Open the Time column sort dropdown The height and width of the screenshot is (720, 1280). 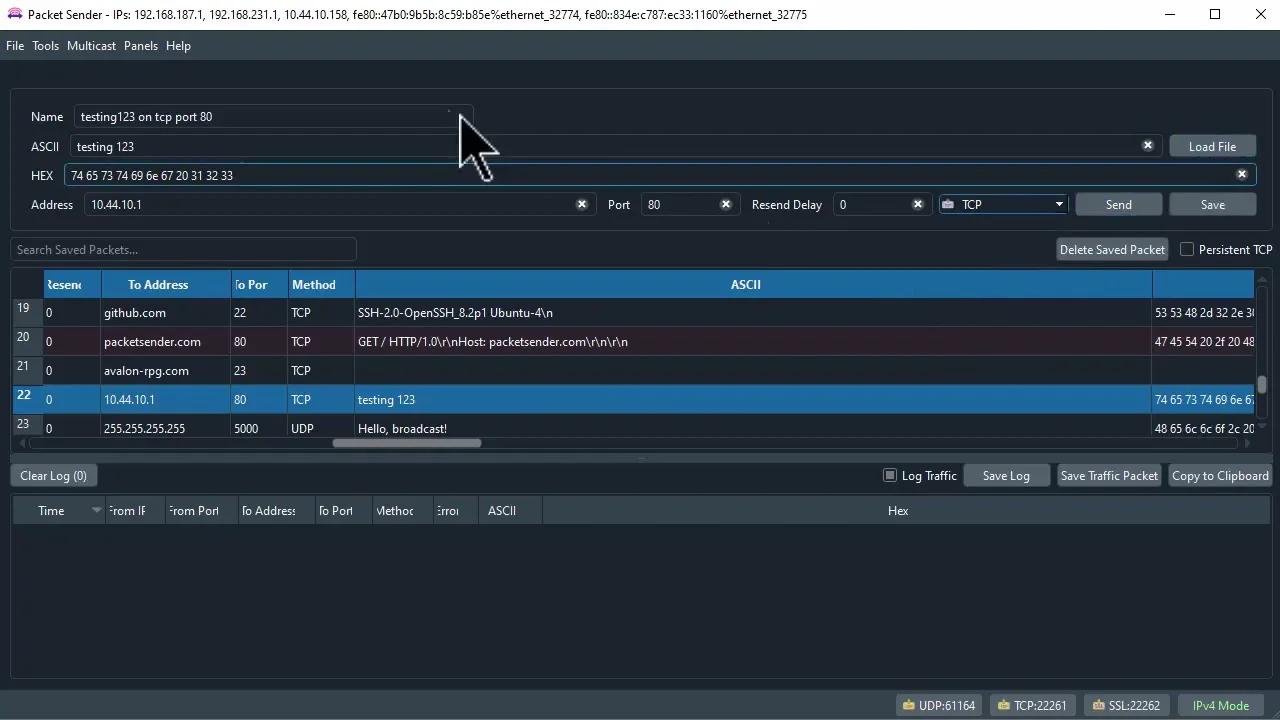(96, 510)
